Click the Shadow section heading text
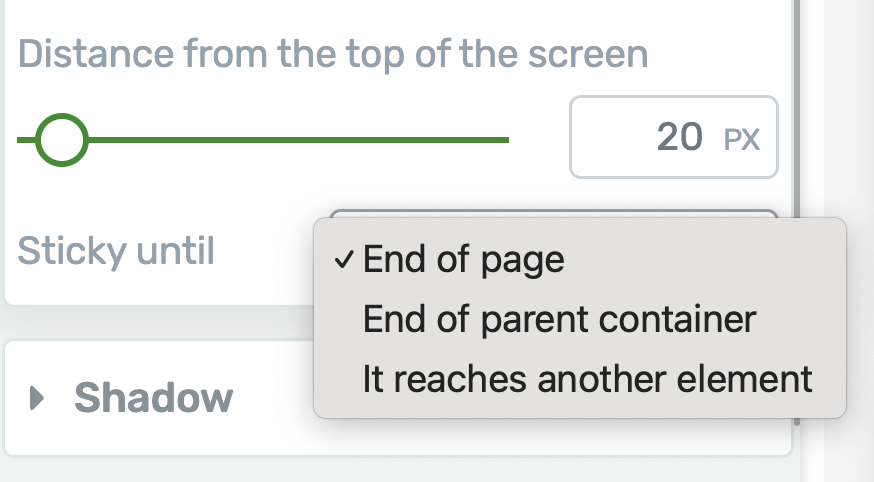The height and width of the screenshot is (482, 874). [153, 398]
